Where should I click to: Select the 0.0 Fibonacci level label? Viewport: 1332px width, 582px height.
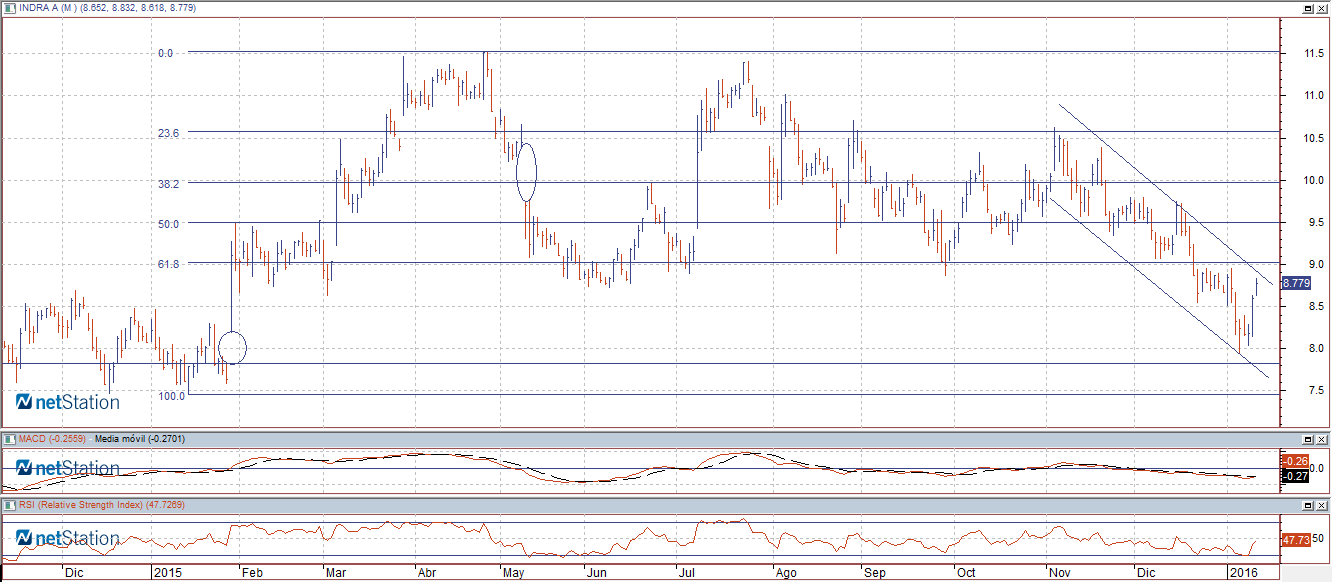(167, 53)
